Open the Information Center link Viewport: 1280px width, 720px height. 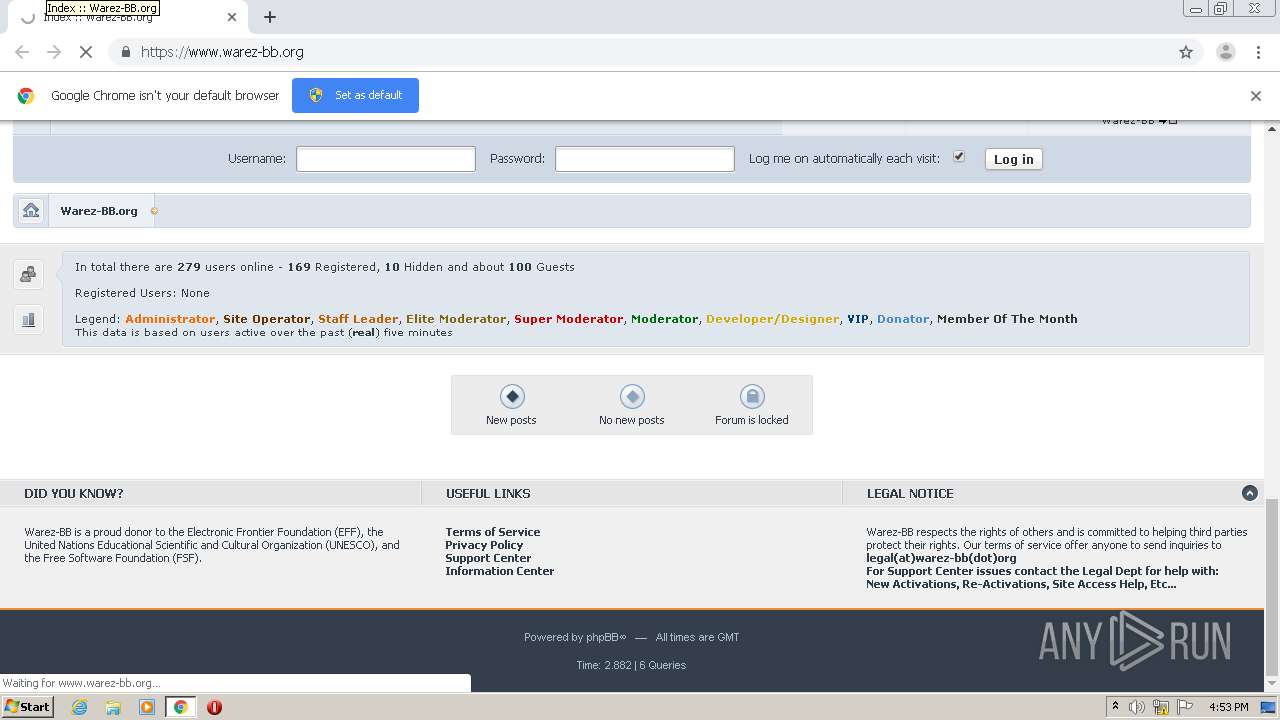pos(500,571)
